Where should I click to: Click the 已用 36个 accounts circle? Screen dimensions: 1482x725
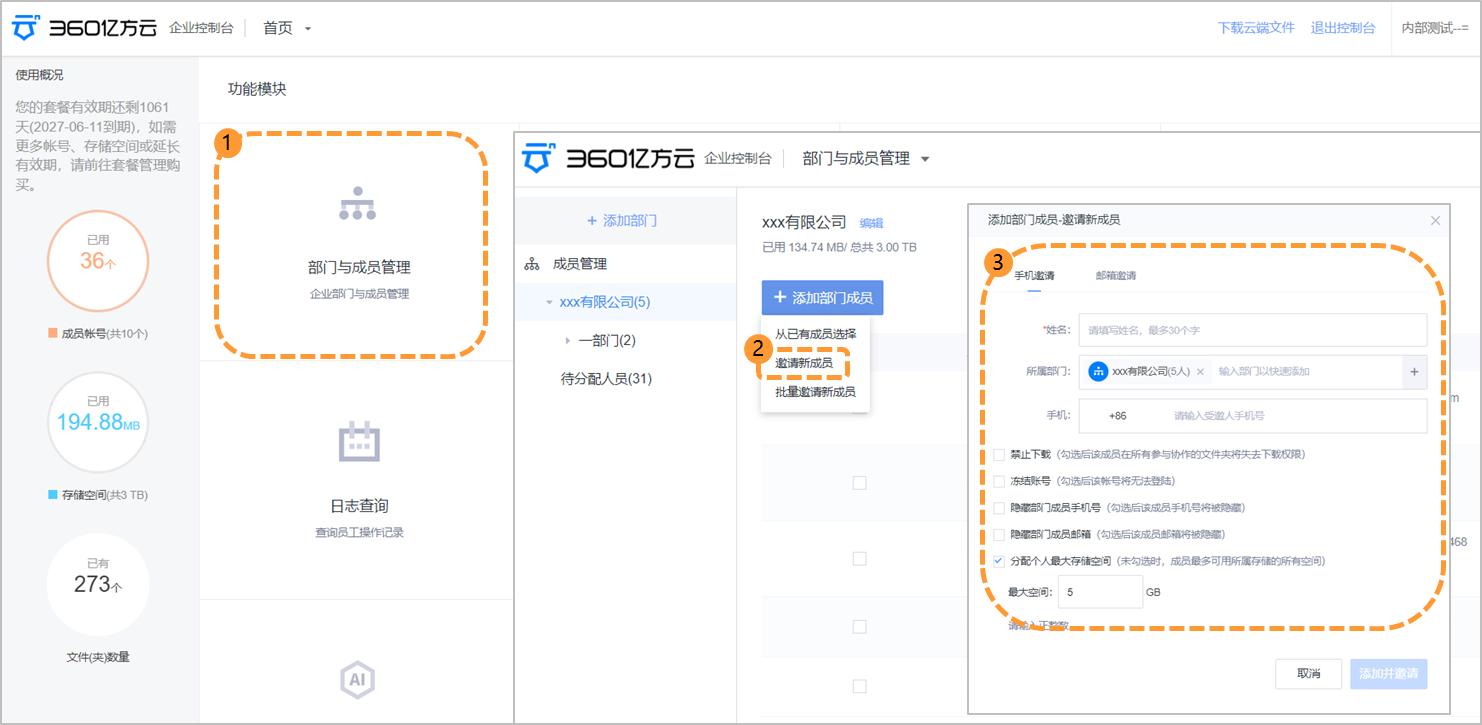click(98, 261)
